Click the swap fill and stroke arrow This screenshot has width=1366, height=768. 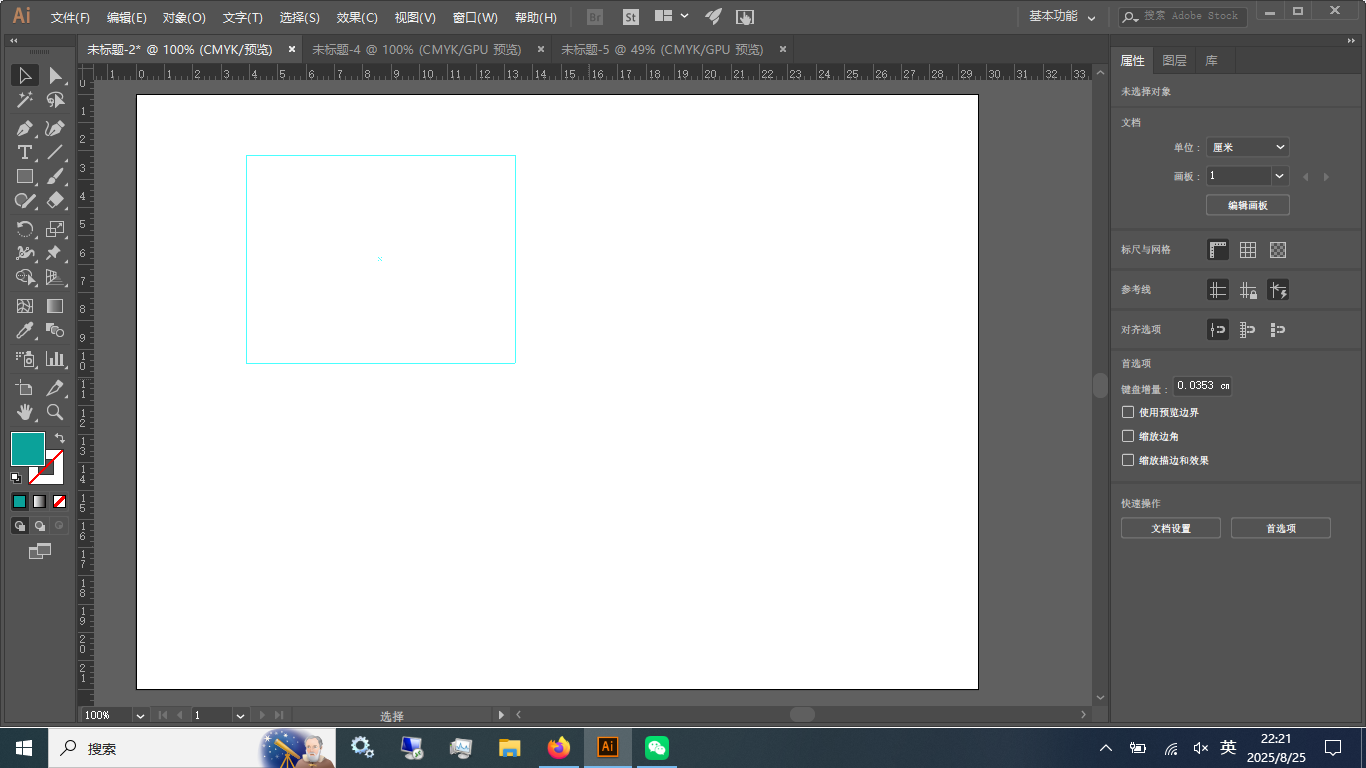coord(59,438)
